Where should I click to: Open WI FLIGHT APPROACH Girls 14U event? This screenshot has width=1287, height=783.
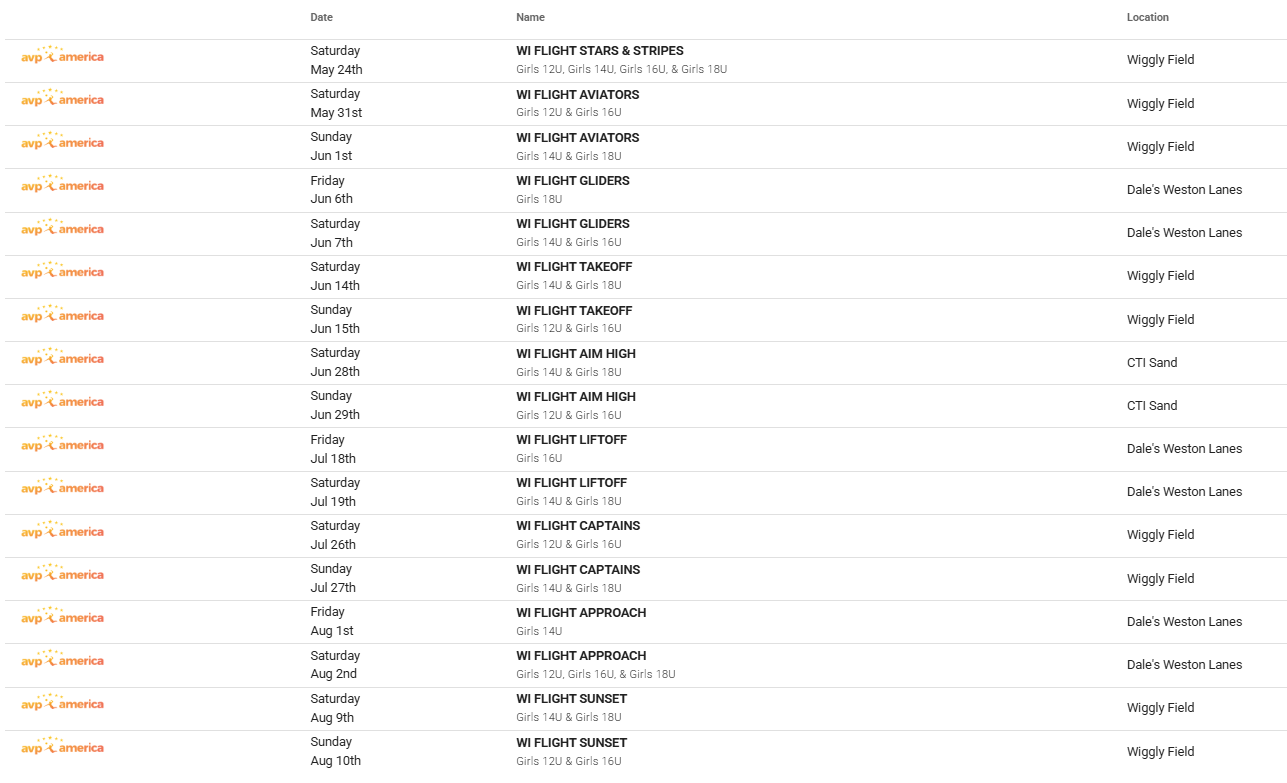(581, 613)
